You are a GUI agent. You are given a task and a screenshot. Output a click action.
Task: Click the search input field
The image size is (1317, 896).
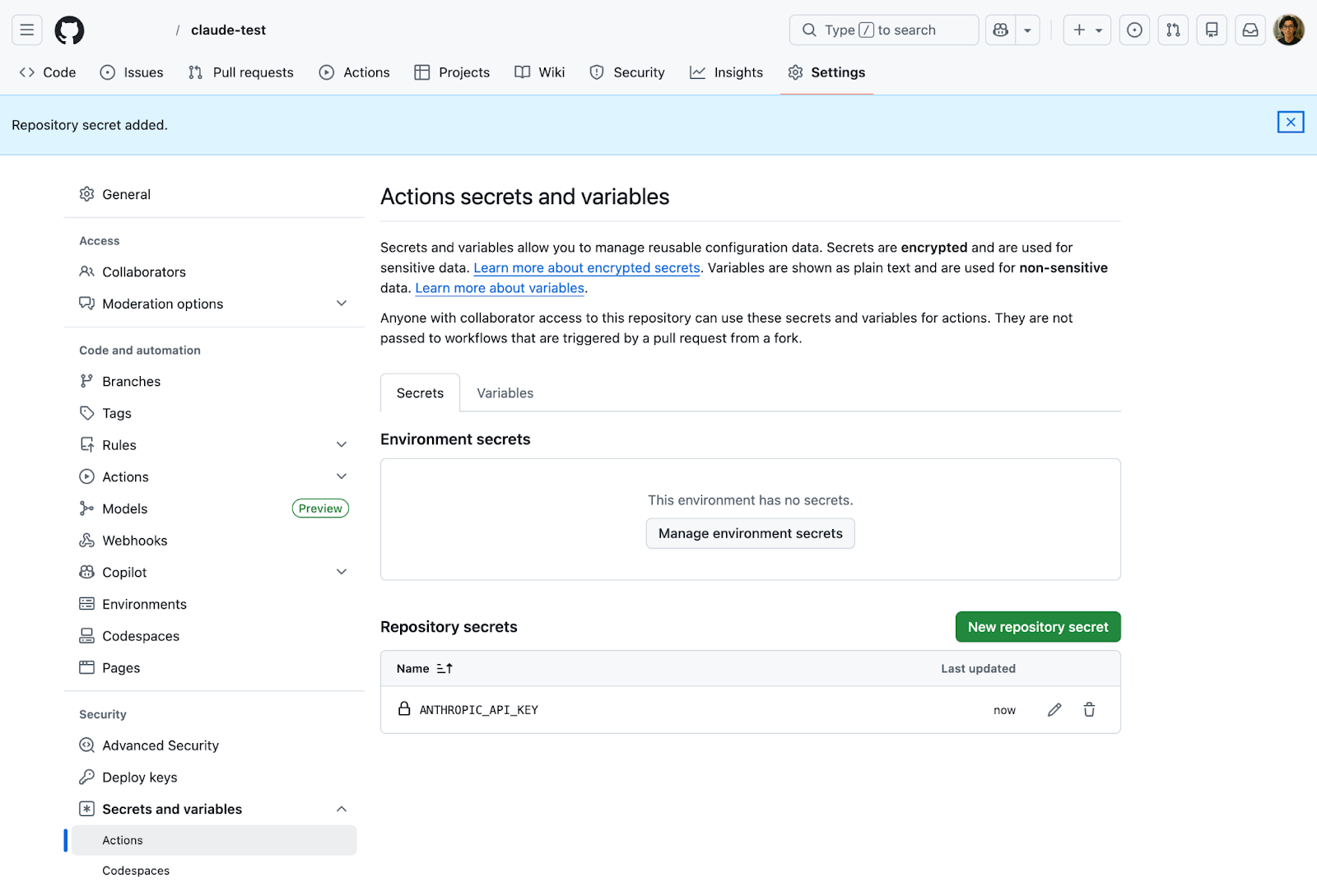coord(883,30)
